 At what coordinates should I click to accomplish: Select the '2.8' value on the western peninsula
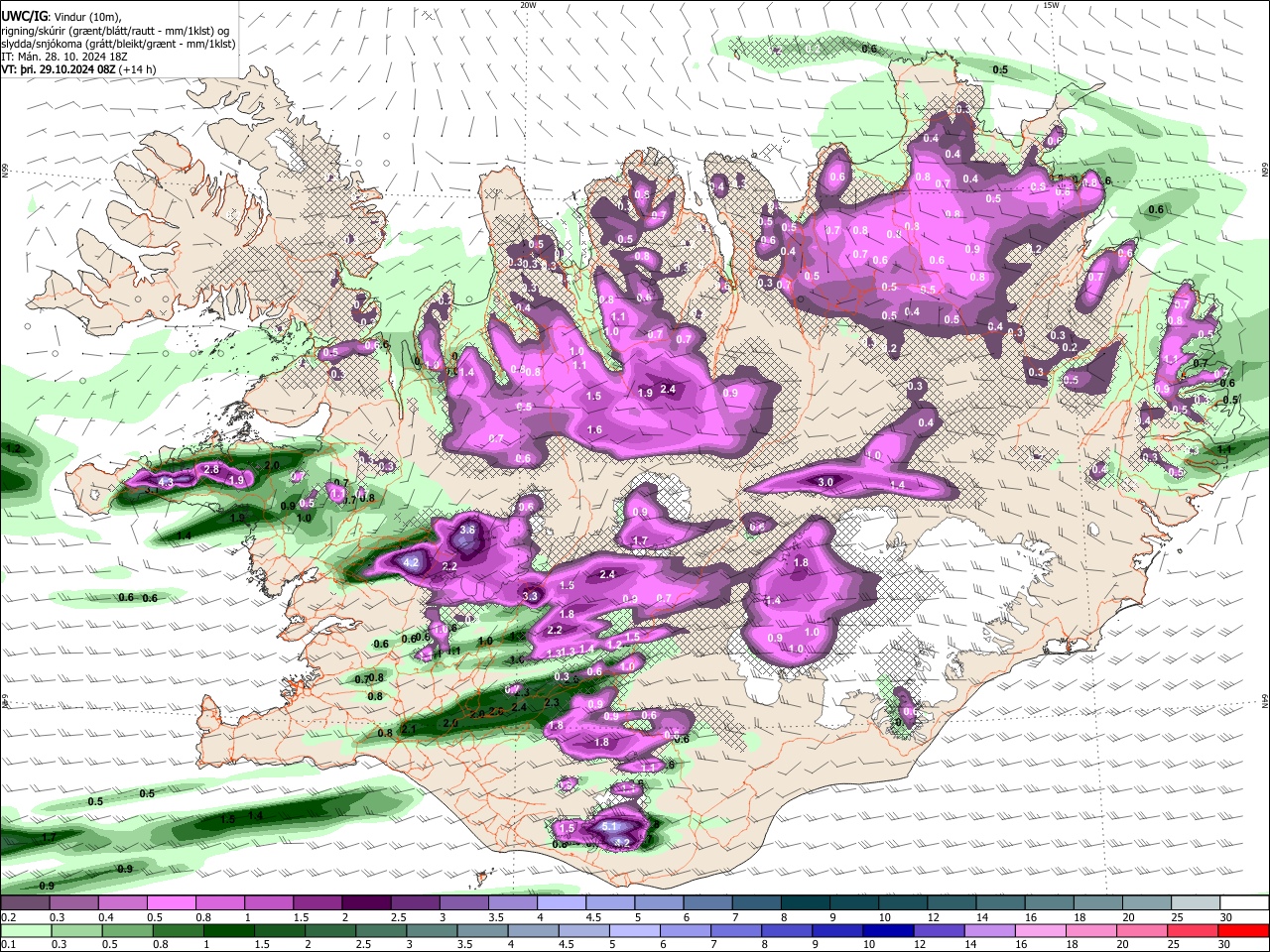(x=210, y=469)
